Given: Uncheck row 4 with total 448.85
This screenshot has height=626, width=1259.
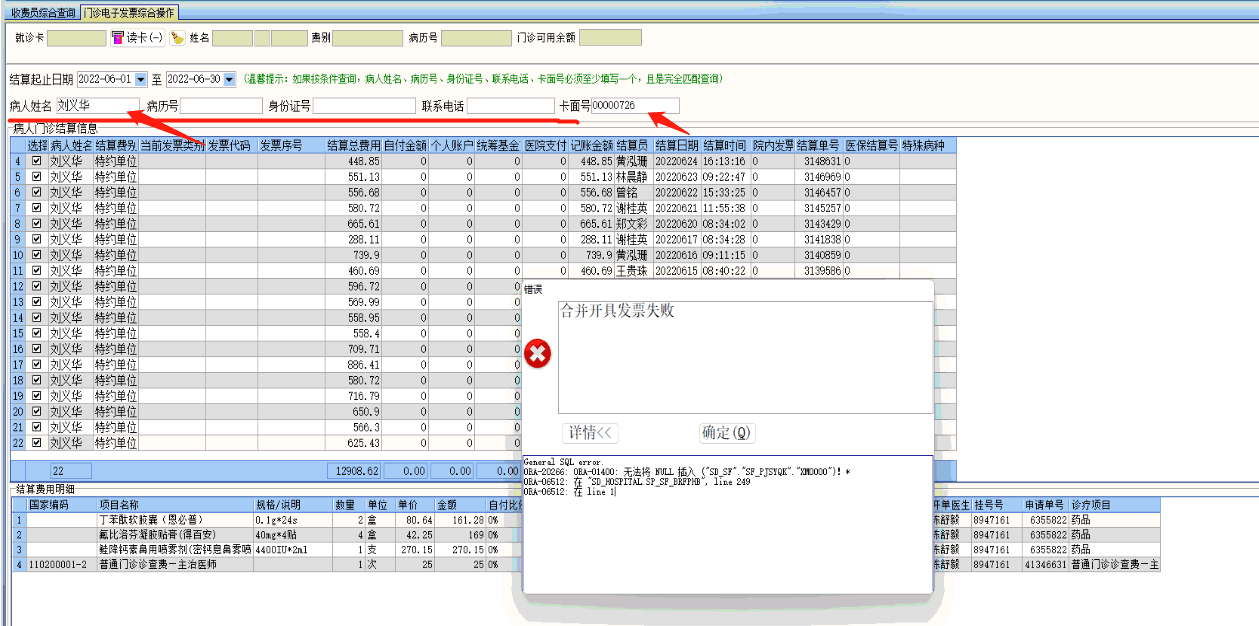Looking at the screenshot, I should click(37, 161).
